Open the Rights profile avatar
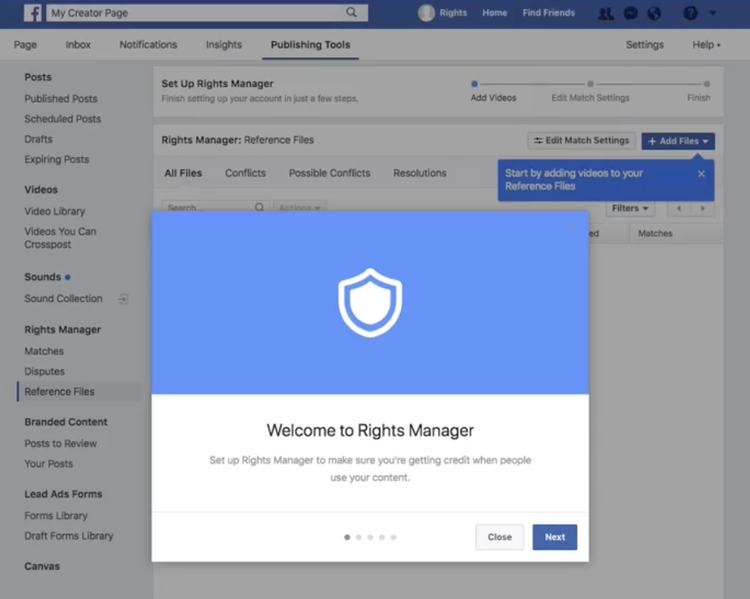 426,13
